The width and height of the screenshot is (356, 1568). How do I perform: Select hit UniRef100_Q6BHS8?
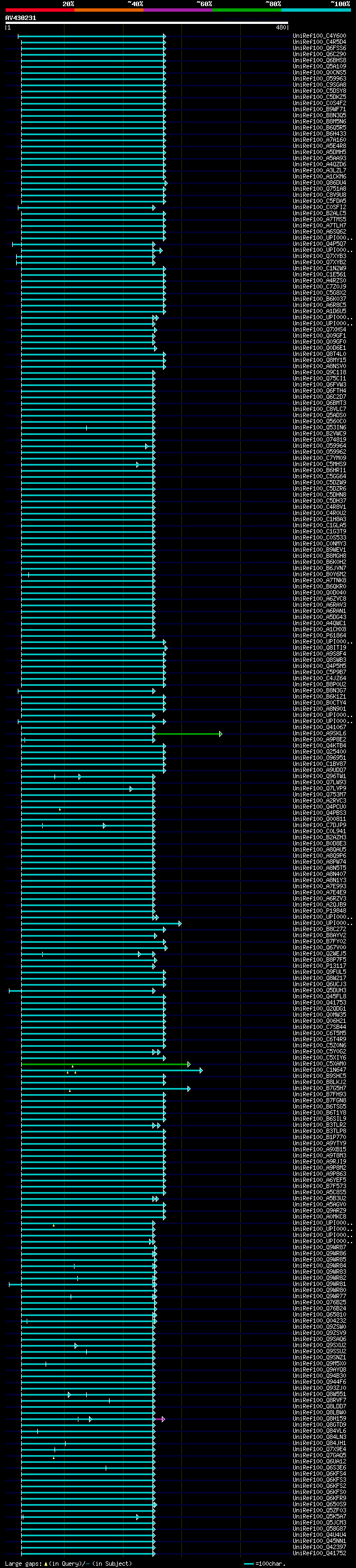click(319, 60)
